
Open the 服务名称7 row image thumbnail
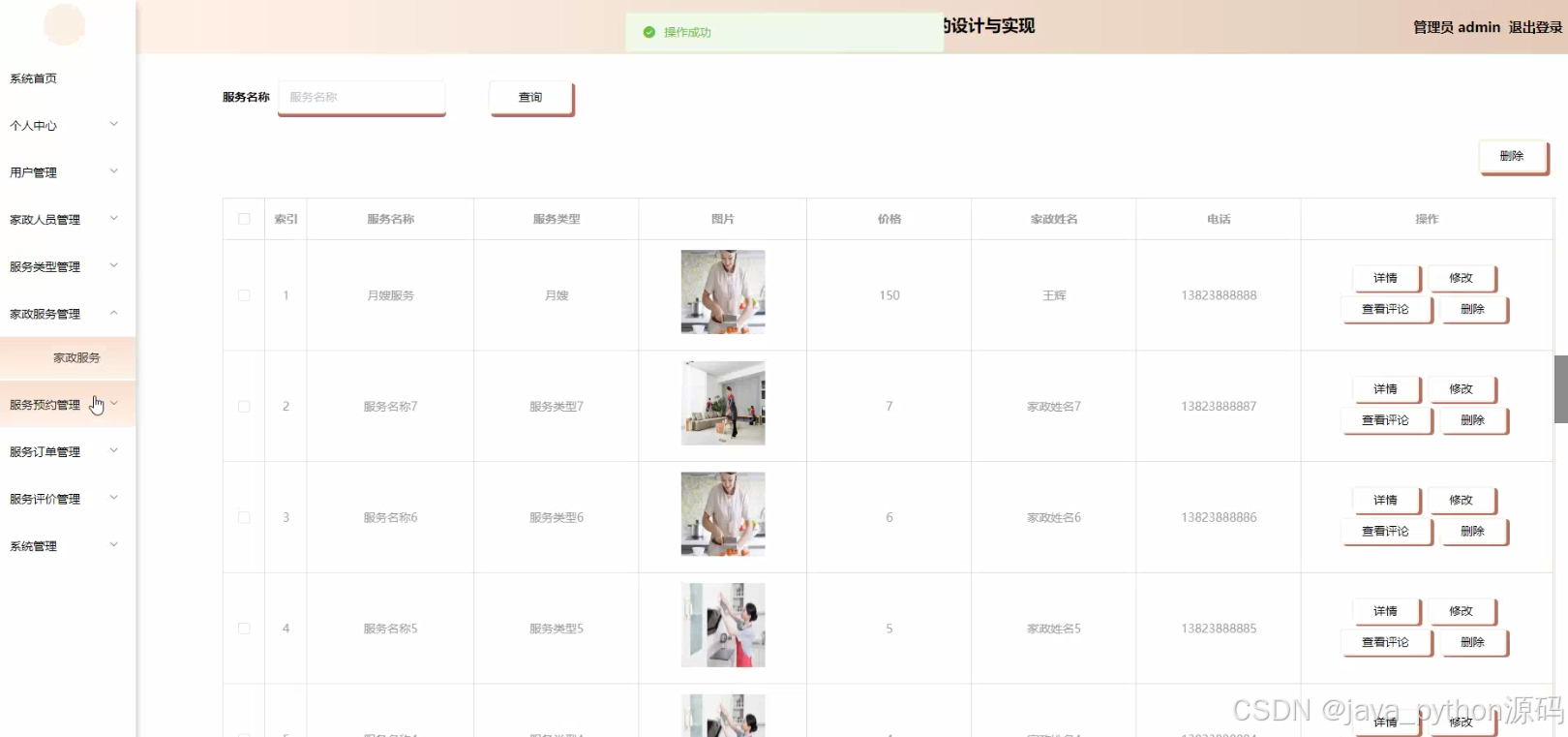point(723,403)
